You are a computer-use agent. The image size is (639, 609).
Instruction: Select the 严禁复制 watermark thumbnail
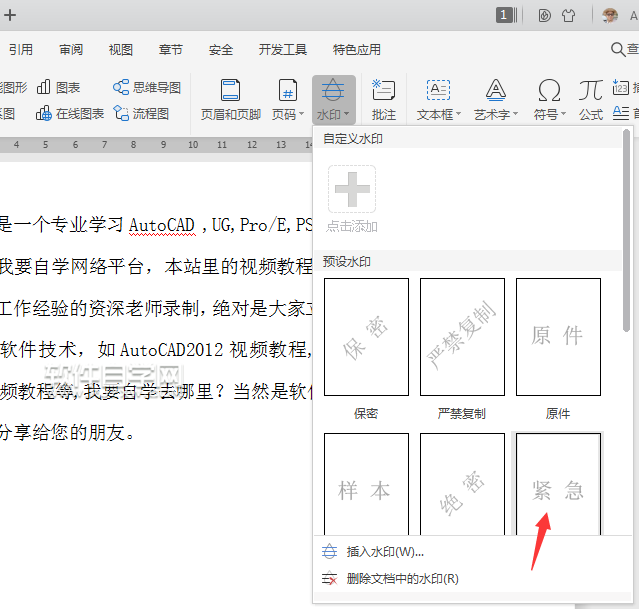(462, 337)
